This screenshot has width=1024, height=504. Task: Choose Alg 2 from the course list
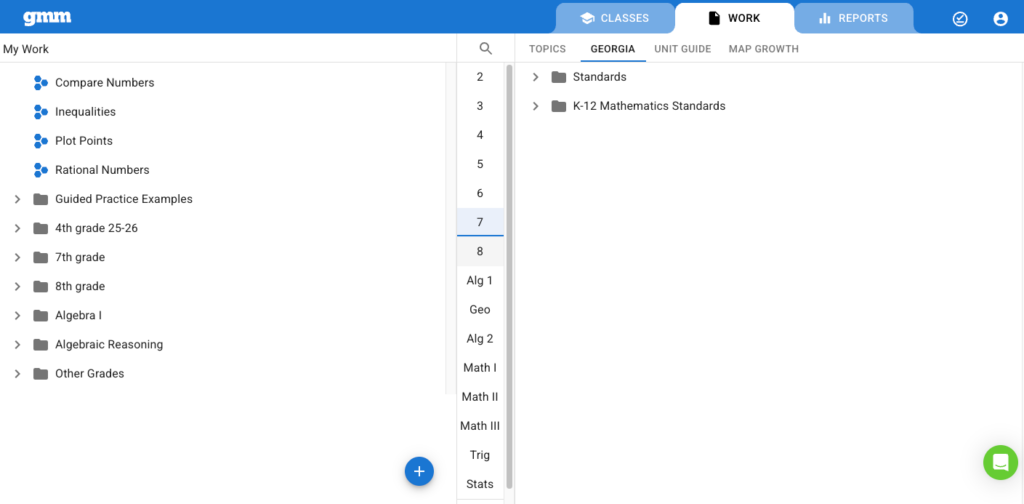(x=480, y=338)
